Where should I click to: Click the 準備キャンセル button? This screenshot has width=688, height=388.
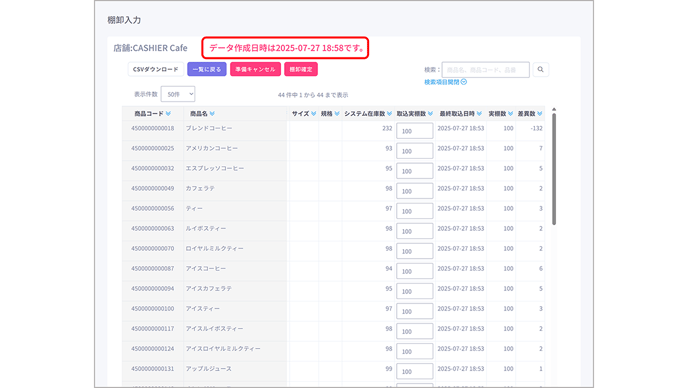tap(255, 69)
